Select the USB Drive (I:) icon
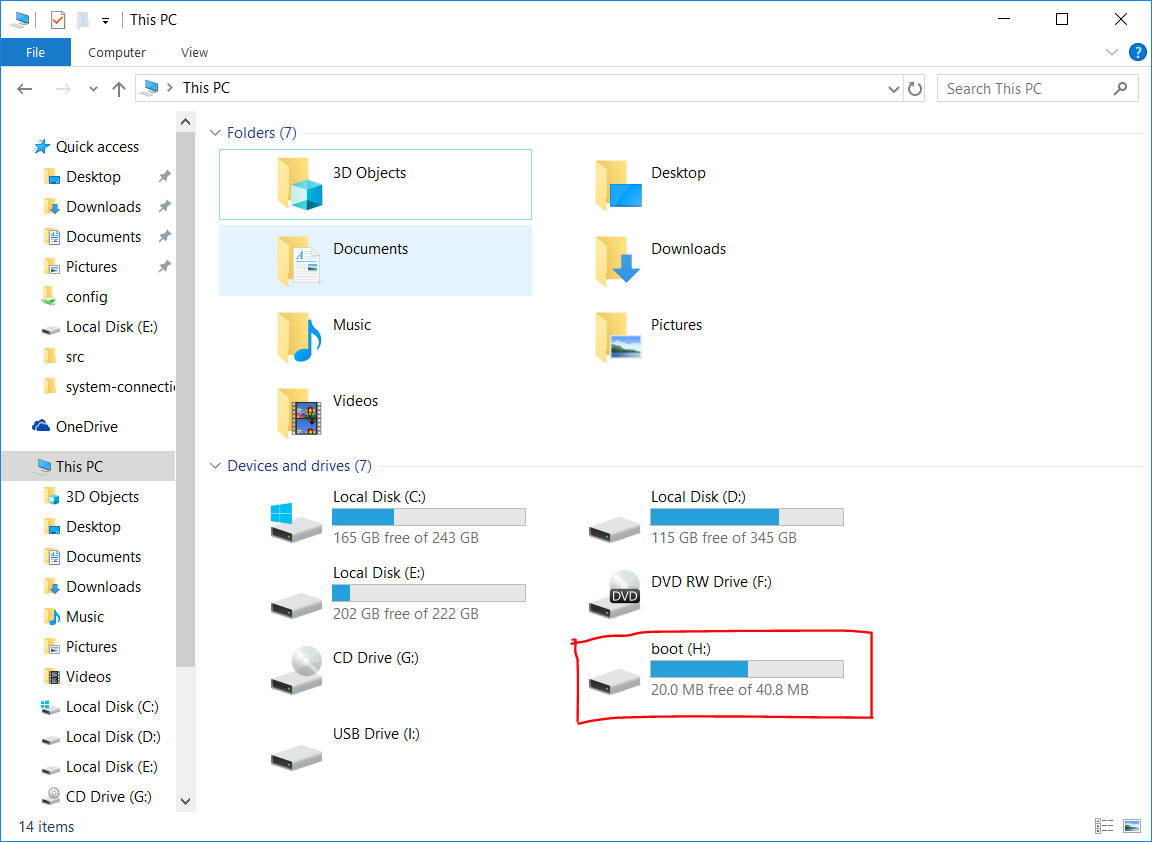1152x842 pixels. click(x=296, y=758)
